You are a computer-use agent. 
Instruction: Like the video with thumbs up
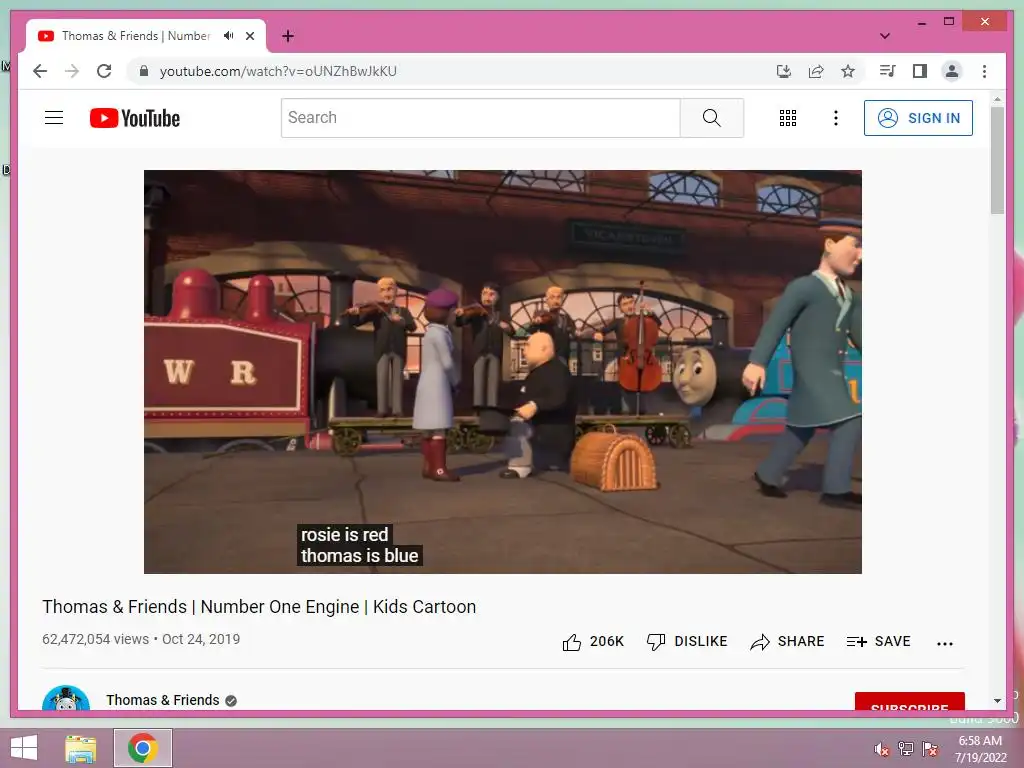pos(592,642)
